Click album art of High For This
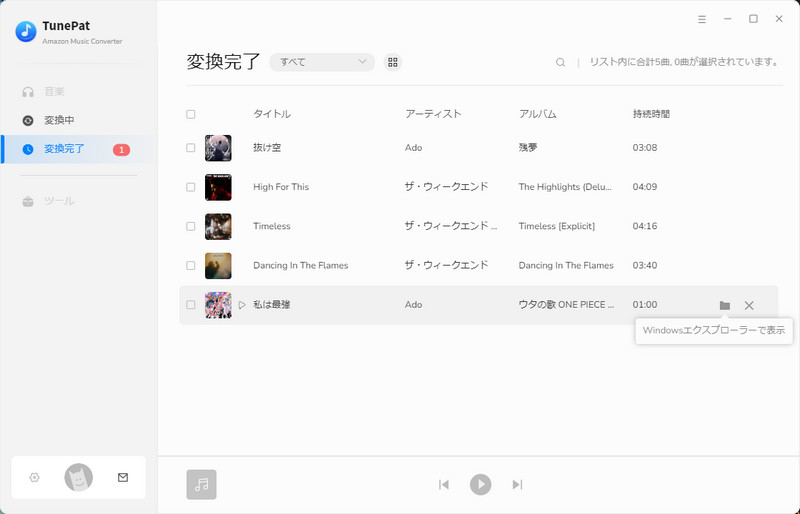The width and height of the screenshot is (800, 514). (218, 187)
